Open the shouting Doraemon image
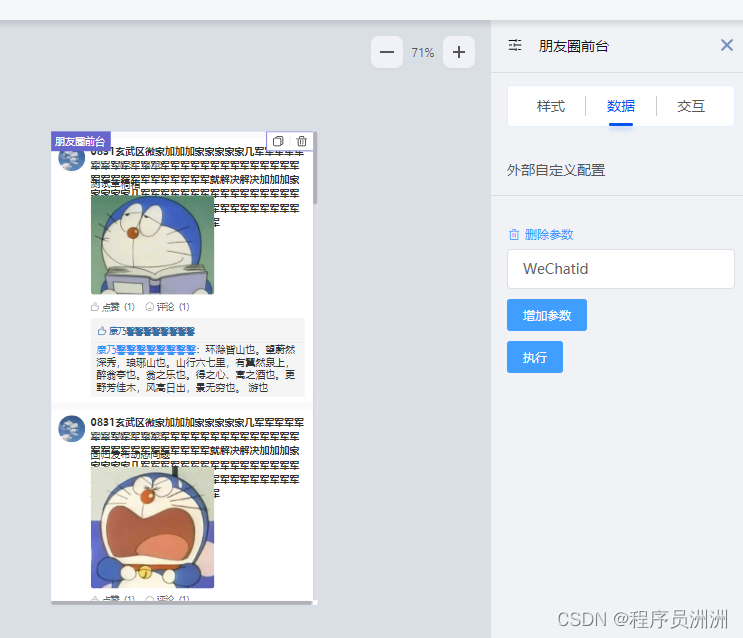743x638 pixels. (153, 528)
